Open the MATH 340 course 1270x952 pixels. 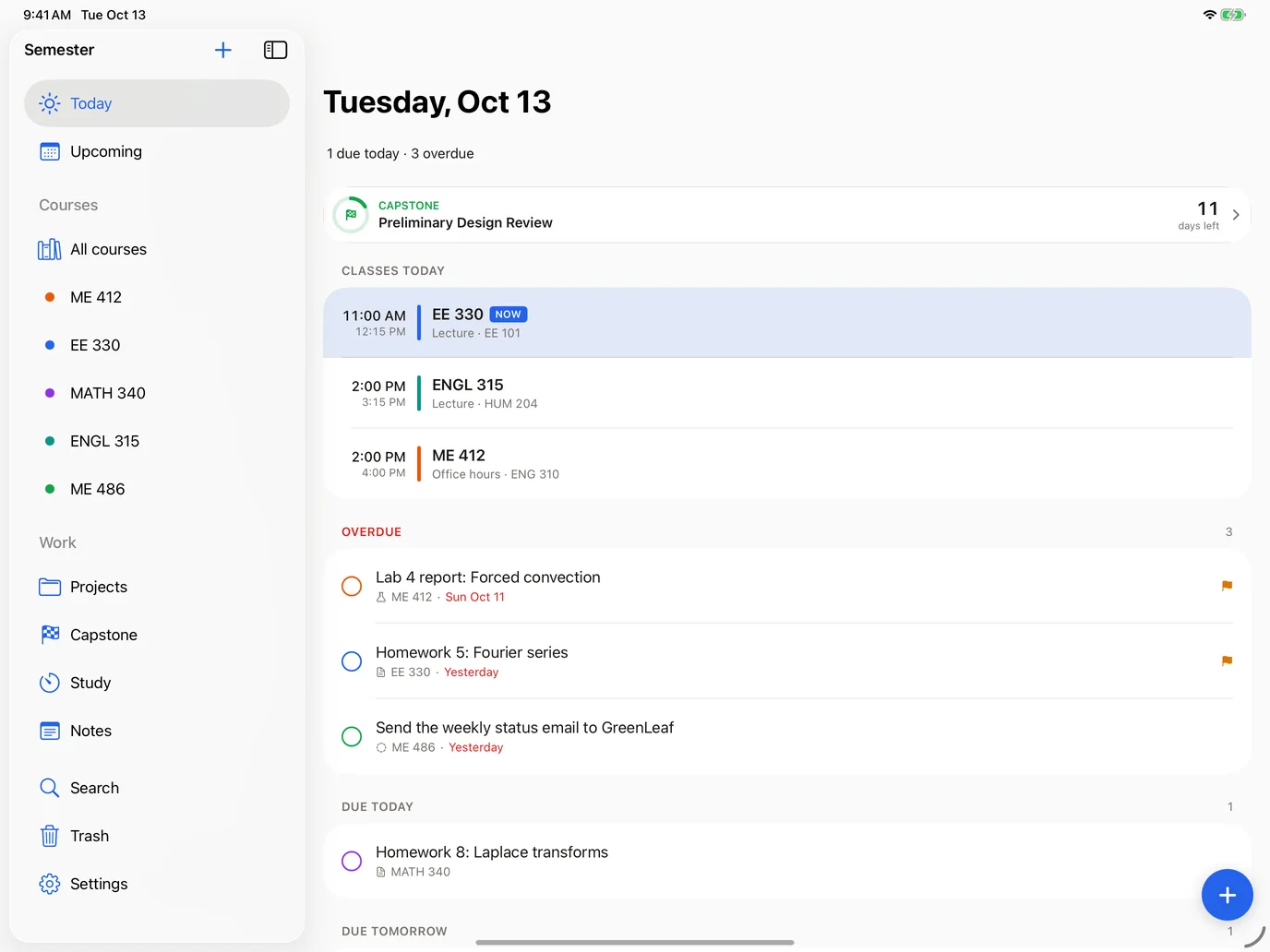157,393
